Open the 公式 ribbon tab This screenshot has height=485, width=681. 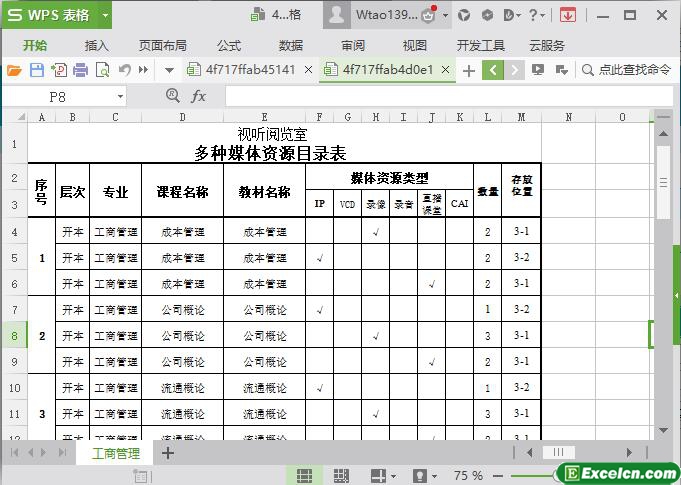pyautogui.click(x=229, y=45)
